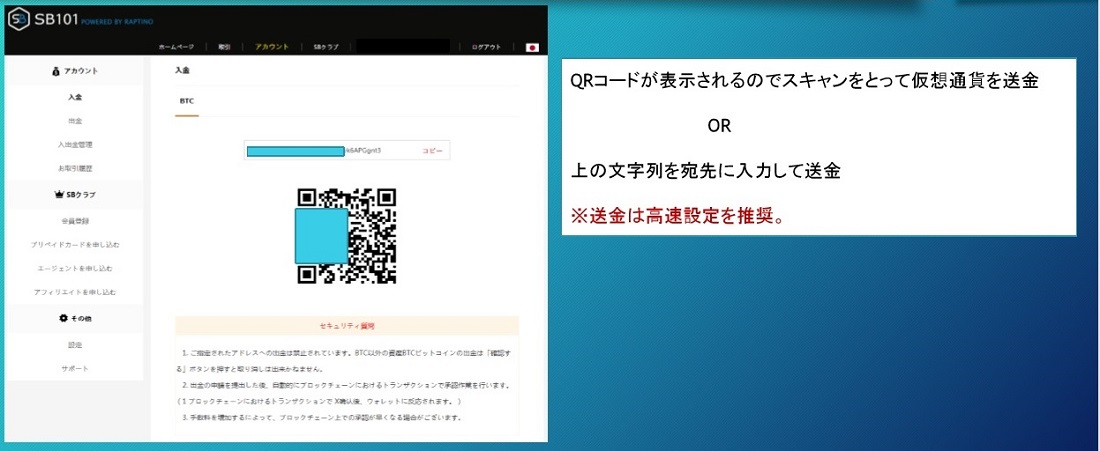Image resolution: width=1100 pixels, height=451 pixels.
Task: Click the red ※送金は高速設定を推奨 note
Action: click(676, 215)
